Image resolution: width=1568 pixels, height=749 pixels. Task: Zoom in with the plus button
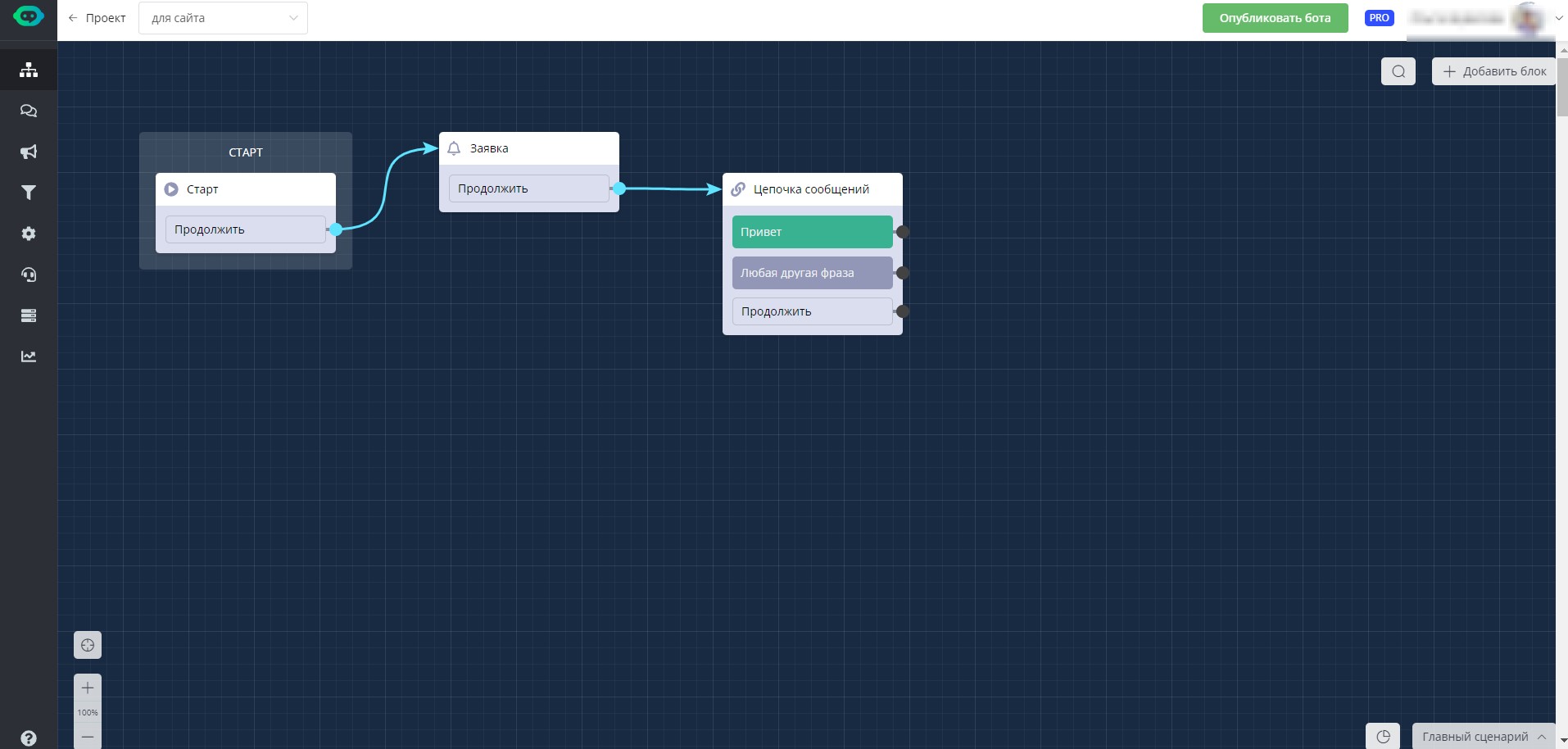[88, 688]
